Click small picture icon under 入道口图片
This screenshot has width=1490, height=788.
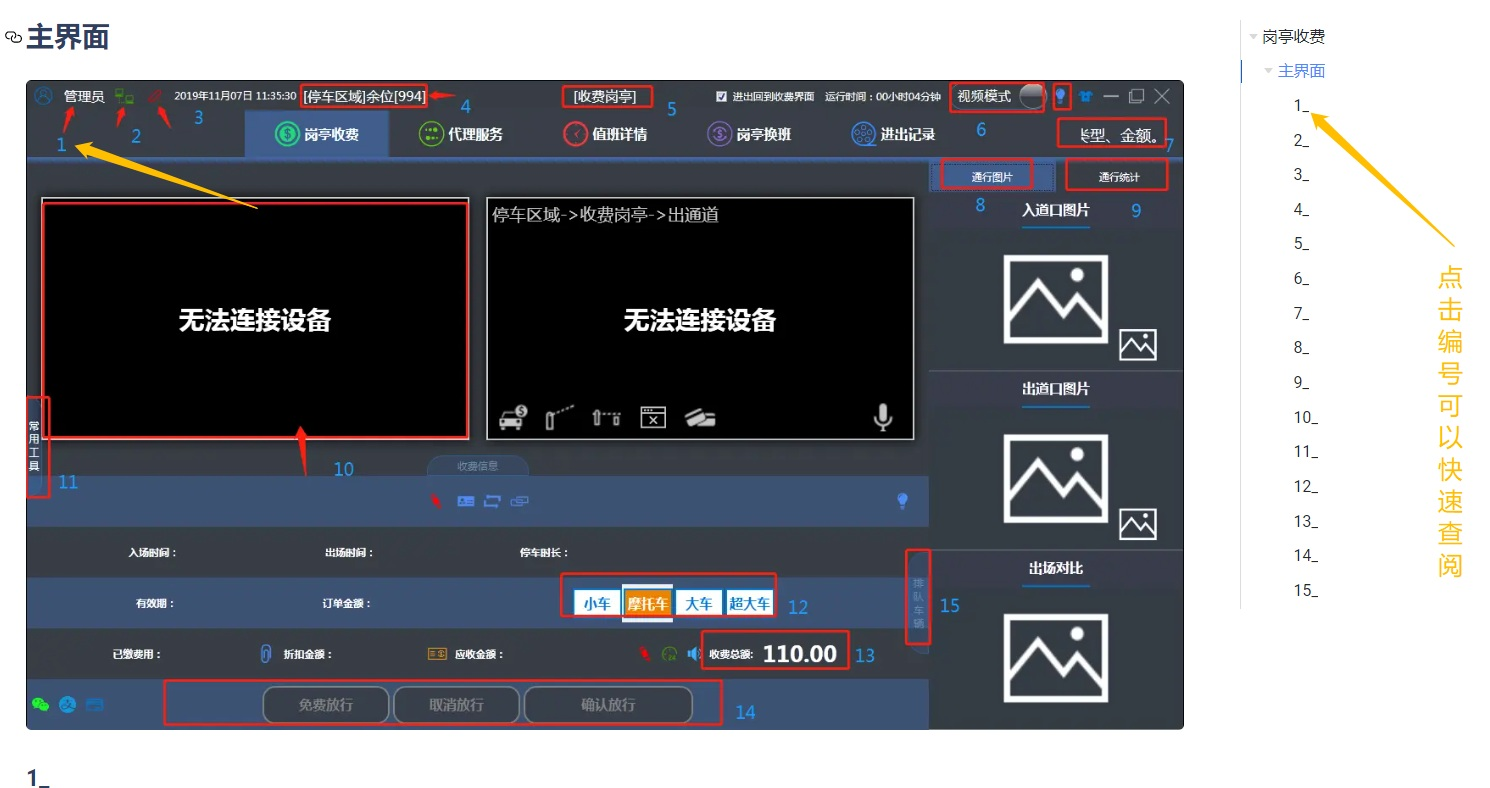pyautogui.click(x=1138, y=345)
